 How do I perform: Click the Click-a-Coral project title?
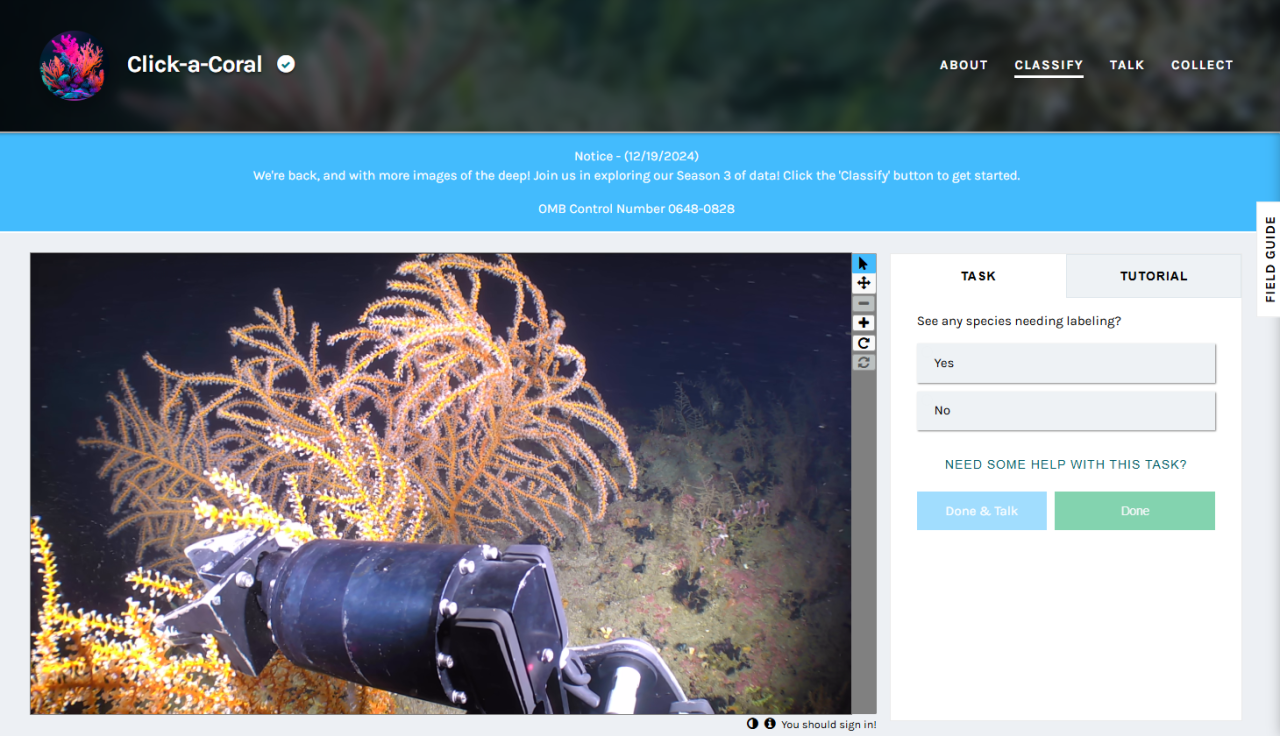point(195,65)
